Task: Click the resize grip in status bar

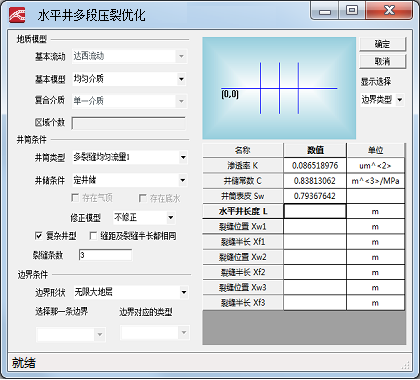Action: 405,365
